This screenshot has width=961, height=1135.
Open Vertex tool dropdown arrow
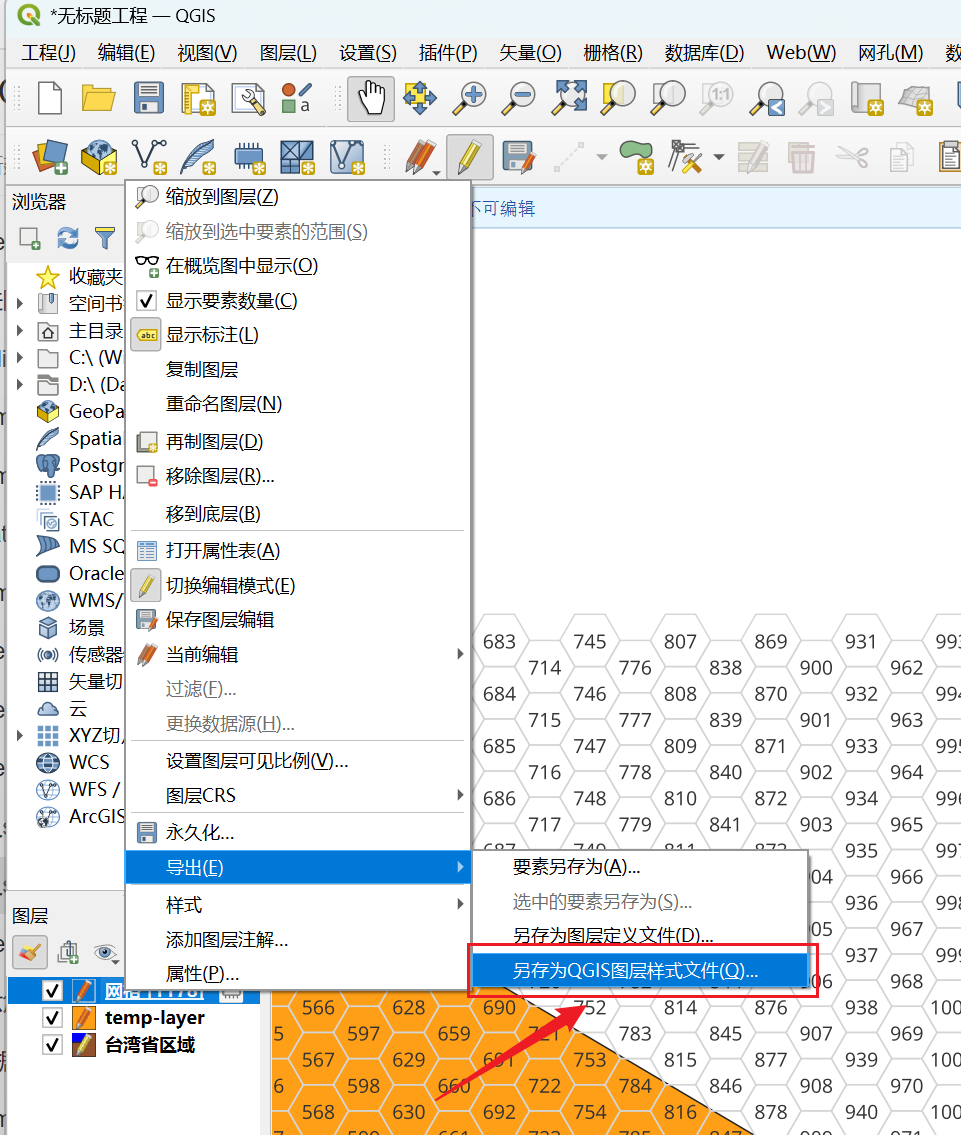(719, 156)
